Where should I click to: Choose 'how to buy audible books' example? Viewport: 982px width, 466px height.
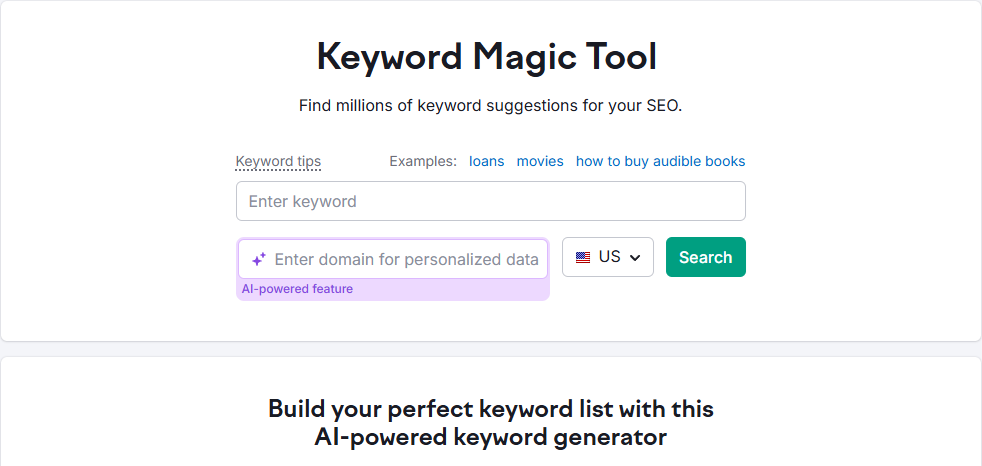point(661,162)
